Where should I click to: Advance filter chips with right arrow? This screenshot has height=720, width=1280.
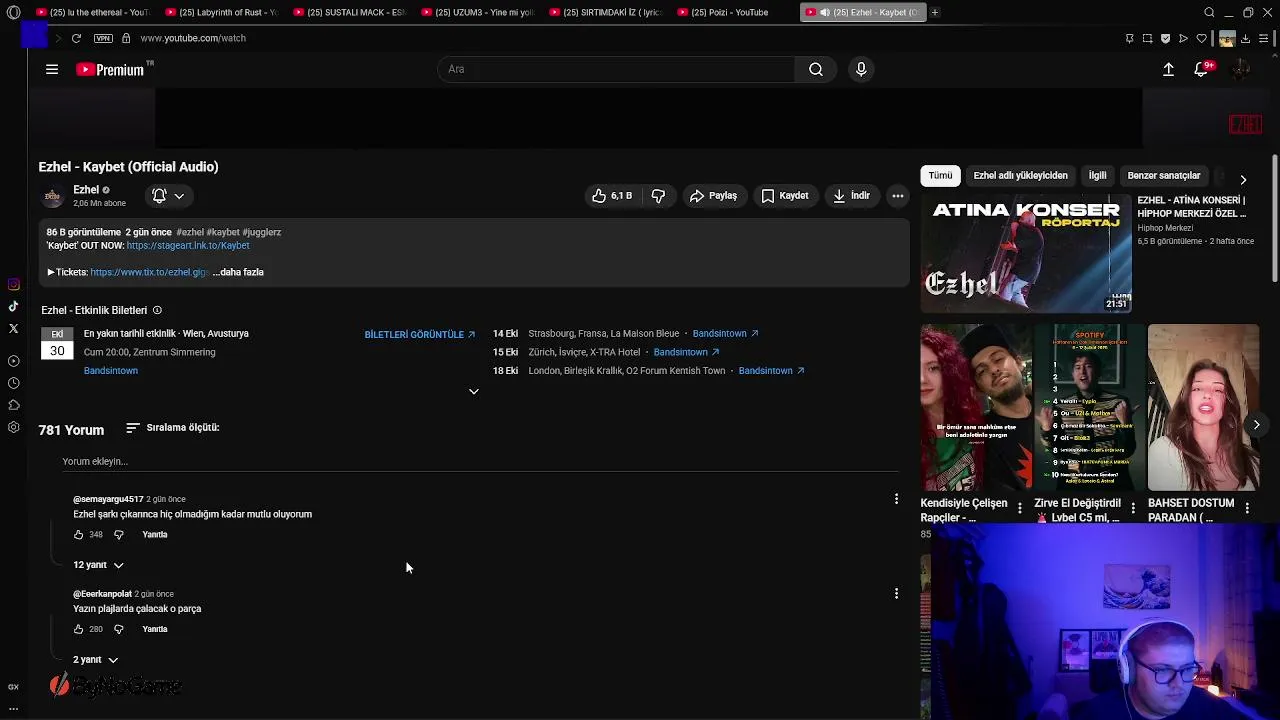point(1243,179)
